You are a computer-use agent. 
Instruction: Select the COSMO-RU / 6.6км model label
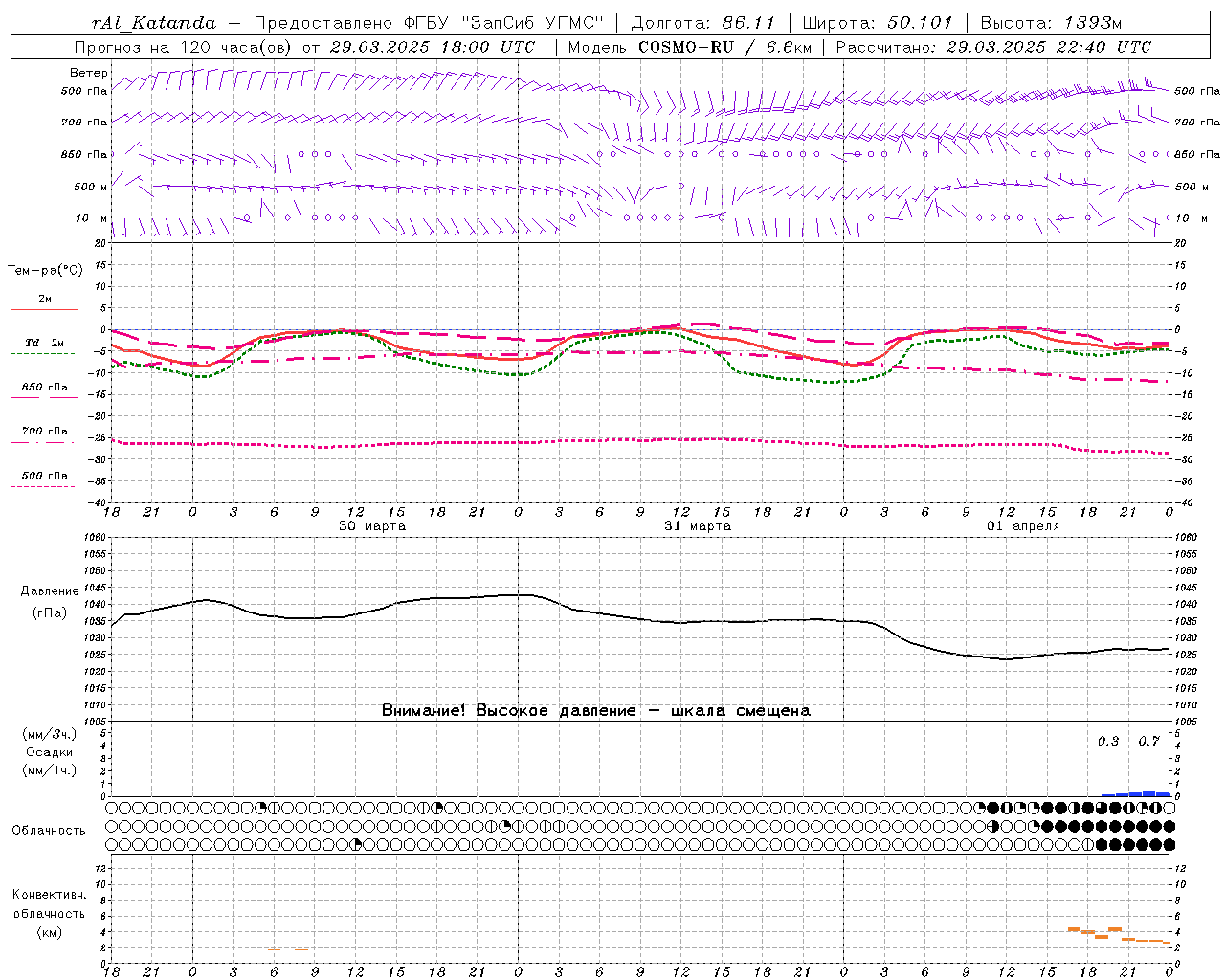coord(724,47)
